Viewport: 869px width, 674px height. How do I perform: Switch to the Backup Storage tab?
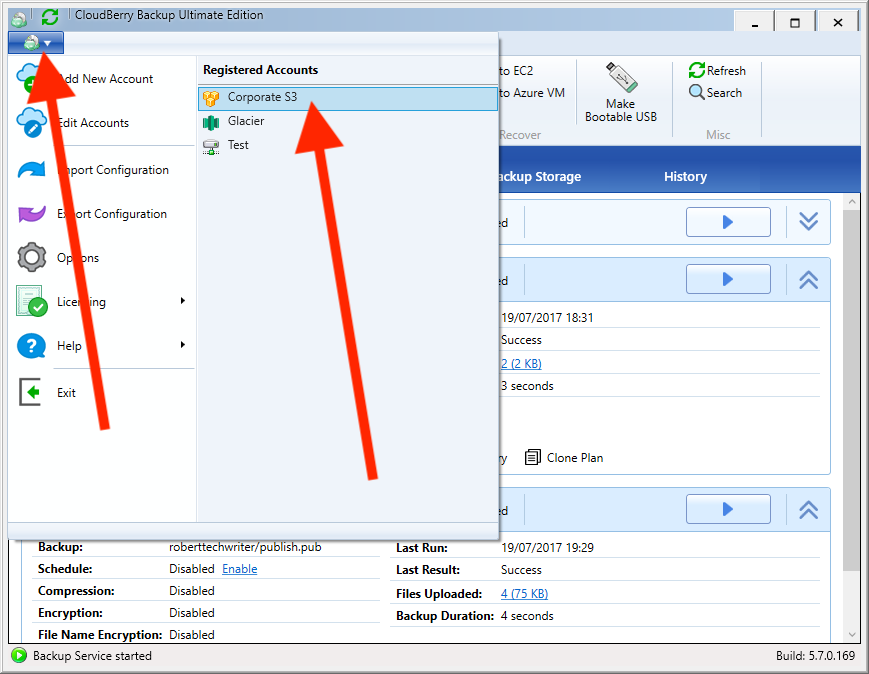pos(539,176)
